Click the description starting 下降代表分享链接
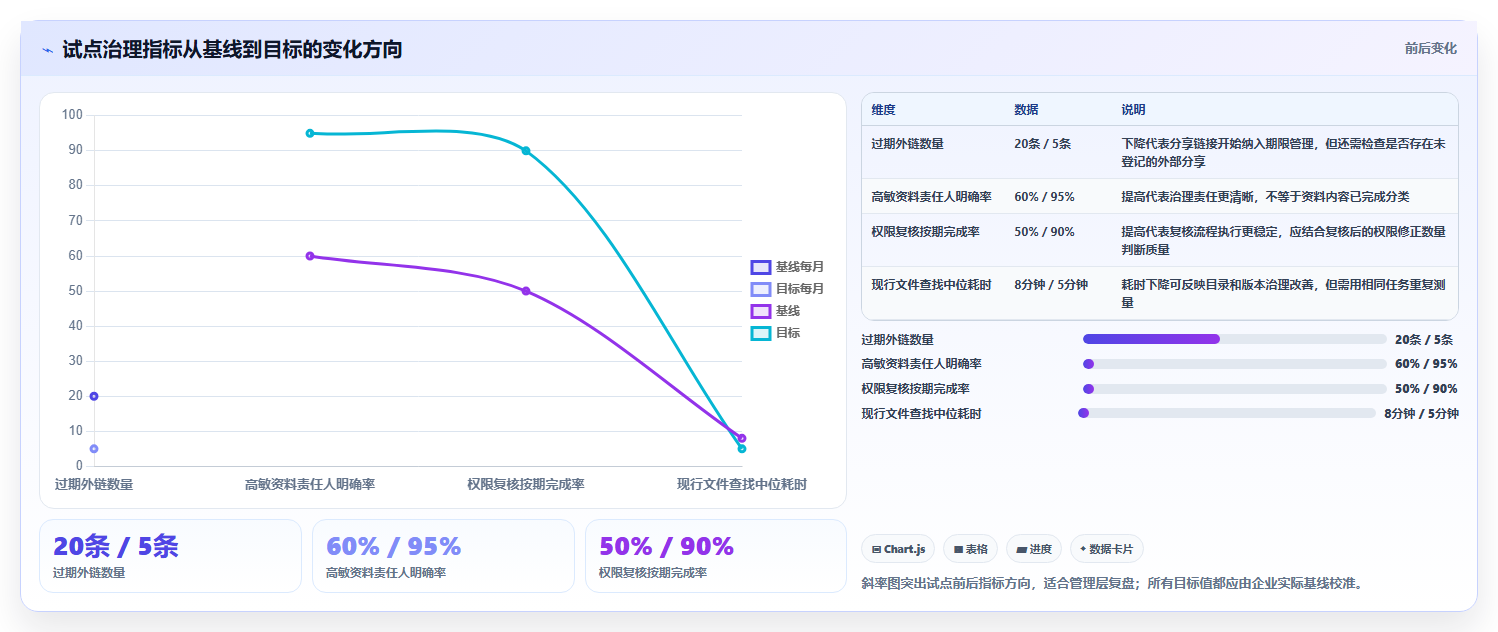Image resolution: width=1498 pixels, height=632 pixels. coord(1283,152)
